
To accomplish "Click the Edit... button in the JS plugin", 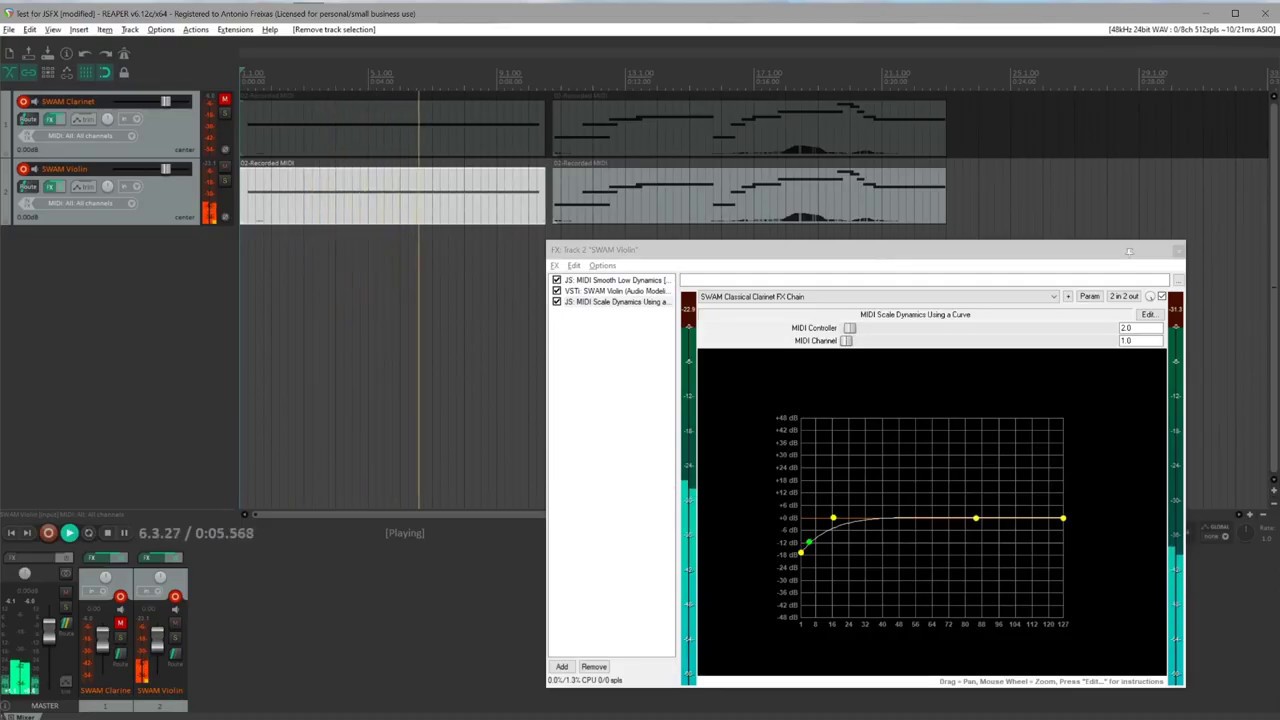I will pos(1148,315).
